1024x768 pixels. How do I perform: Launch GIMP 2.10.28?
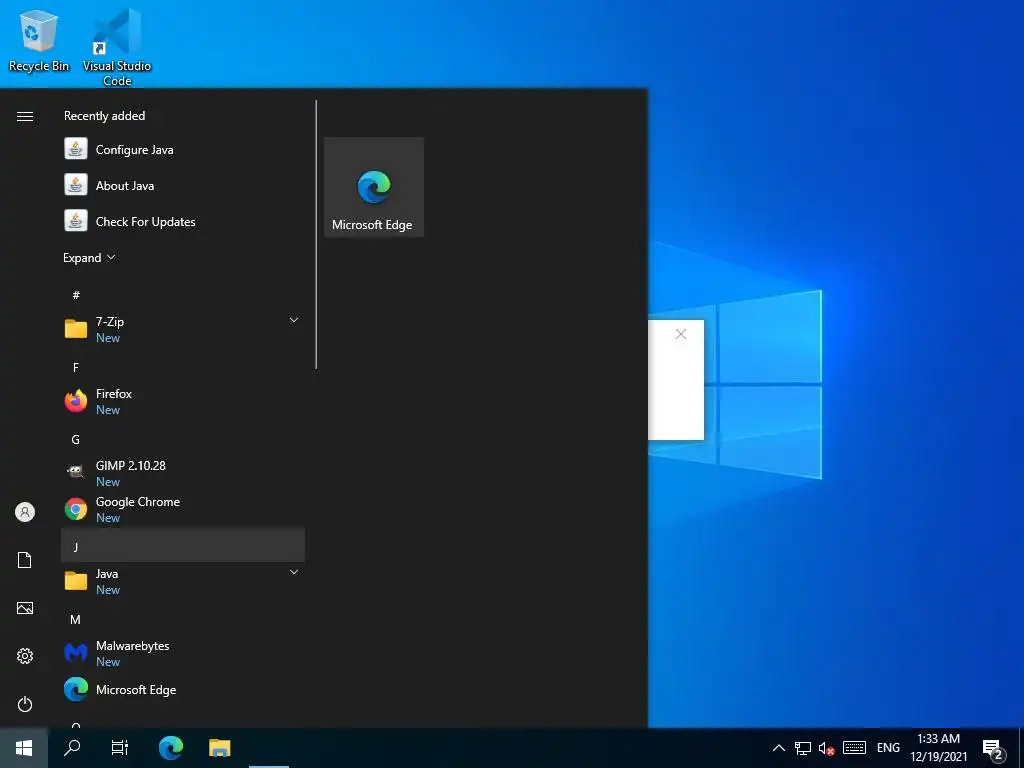click(183, 473)
